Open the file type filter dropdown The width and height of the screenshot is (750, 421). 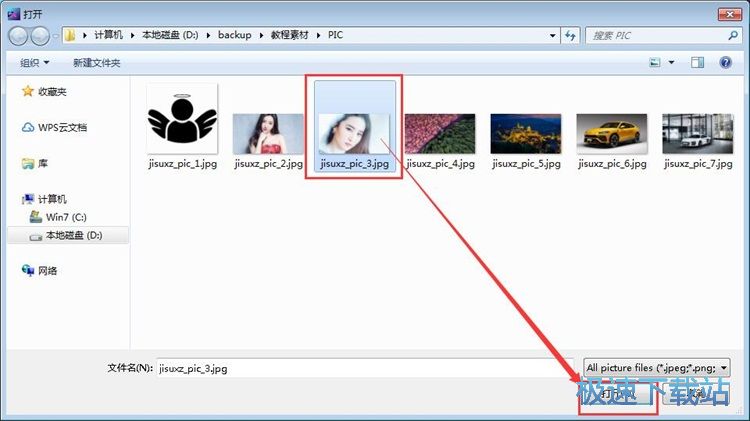tap(657, 368)
